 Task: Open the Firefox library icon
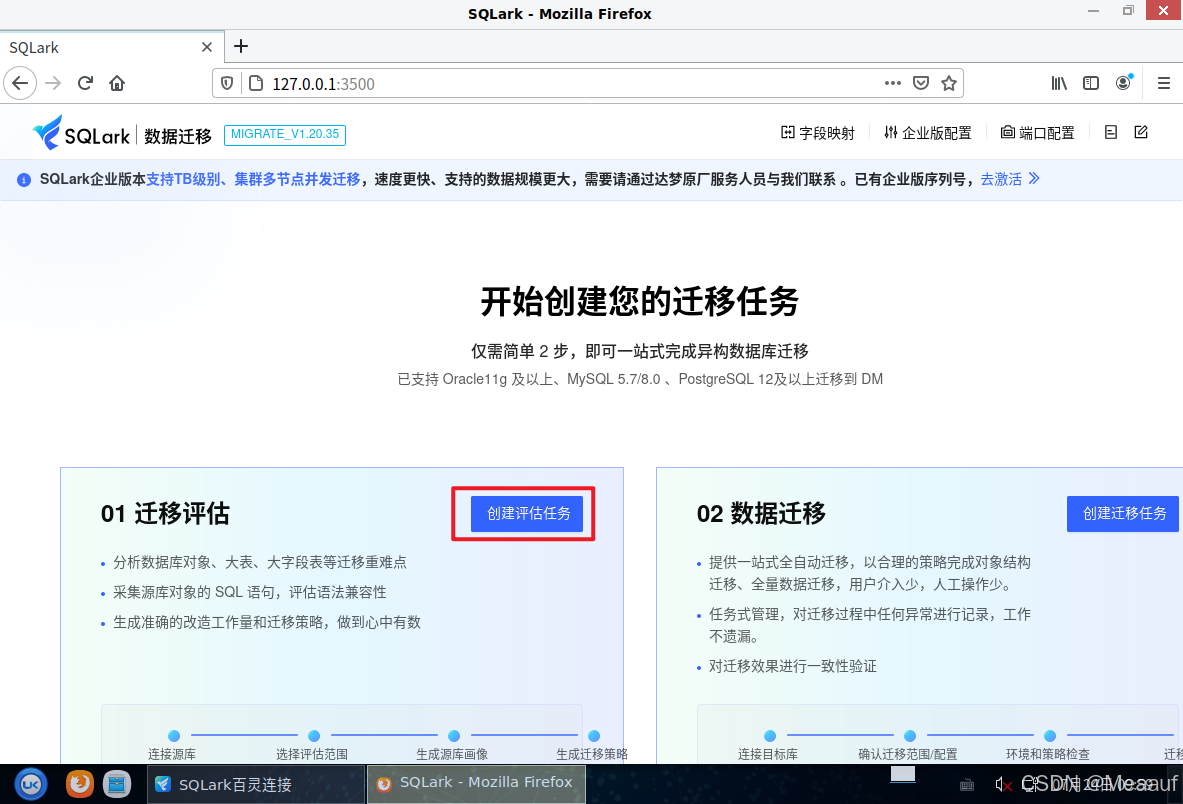point(1059,83)
